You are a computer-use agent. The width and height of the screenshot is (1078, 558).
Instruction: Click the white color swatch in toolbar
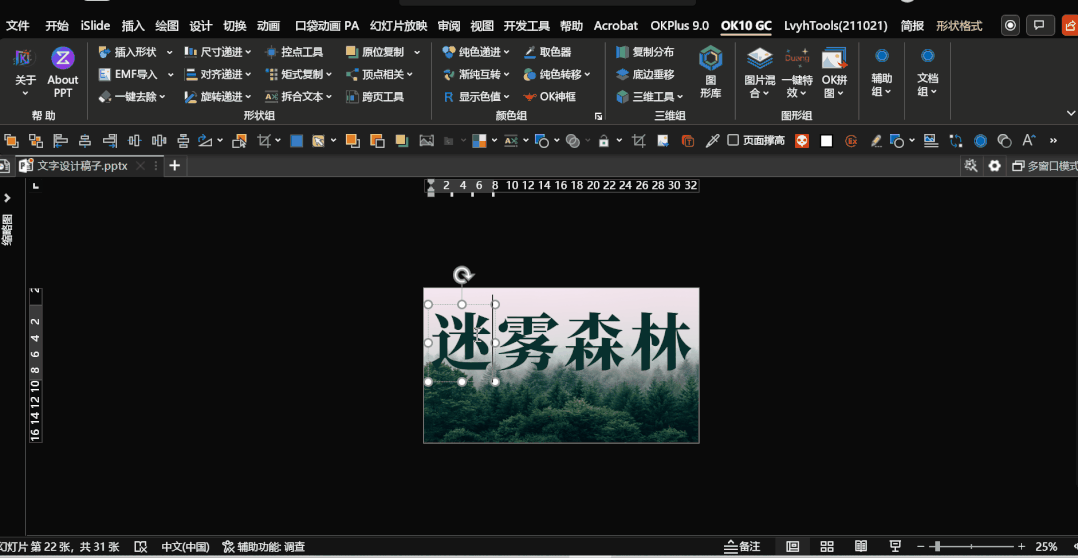[826, 141]
